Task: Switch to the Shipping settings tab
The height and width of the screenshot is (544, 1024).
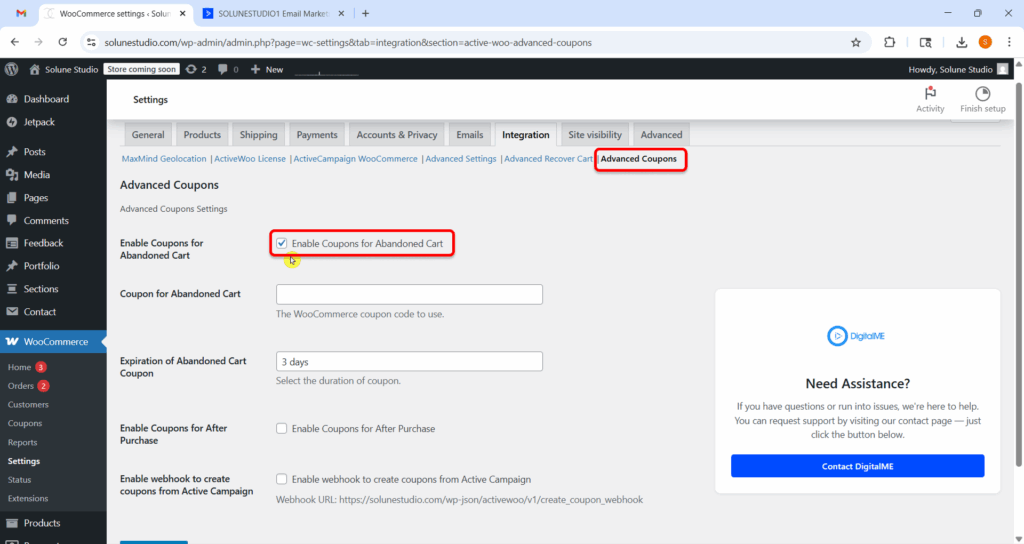Action: pyautogui.click(x=259, y=135)
